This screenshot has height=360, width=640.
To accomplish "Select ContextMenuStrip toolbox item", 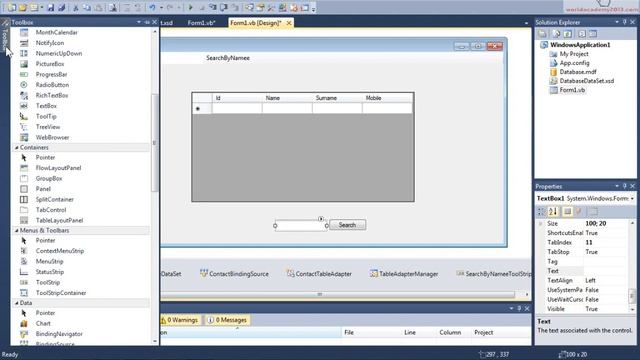I will pyautogui.click(x=60, y=251).
